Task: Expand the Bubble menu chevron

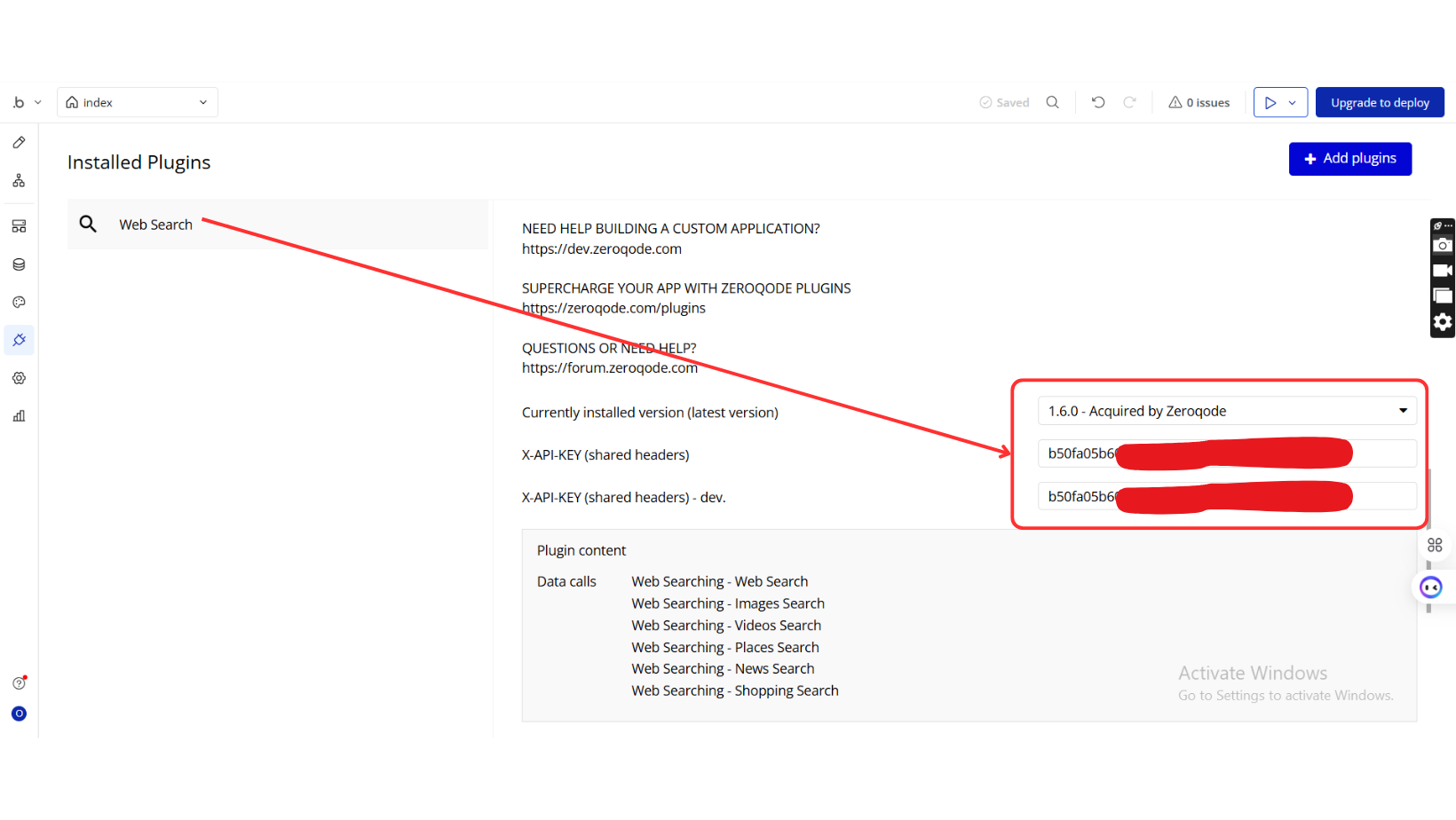Action: (x=38, y=102)
